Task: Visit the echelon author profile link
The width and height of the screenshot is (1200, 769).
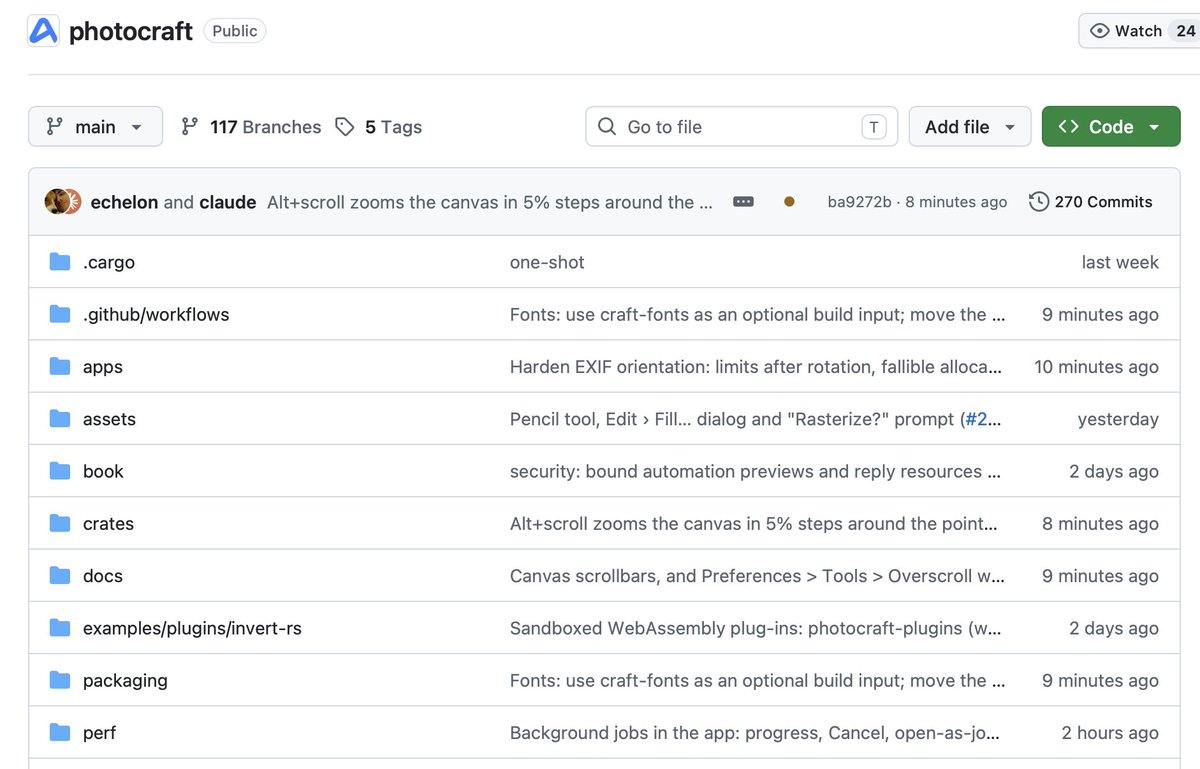Action: pos(124,202)
